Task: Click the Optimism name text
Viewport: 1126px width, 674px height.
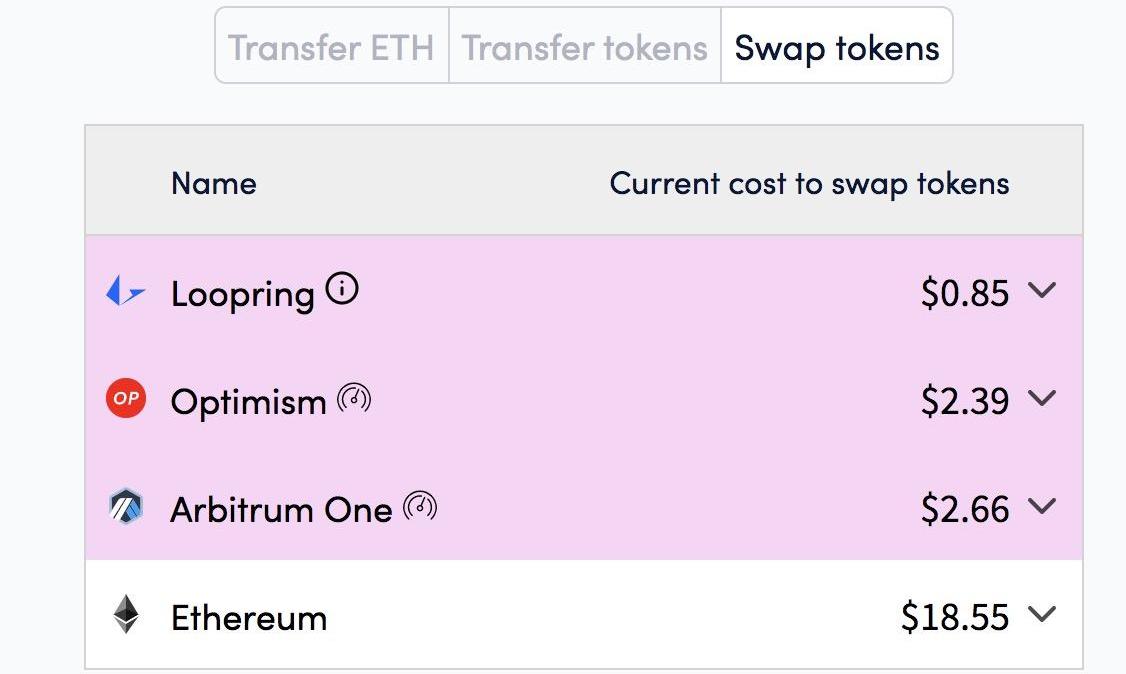Action: [x=248, y=401]
